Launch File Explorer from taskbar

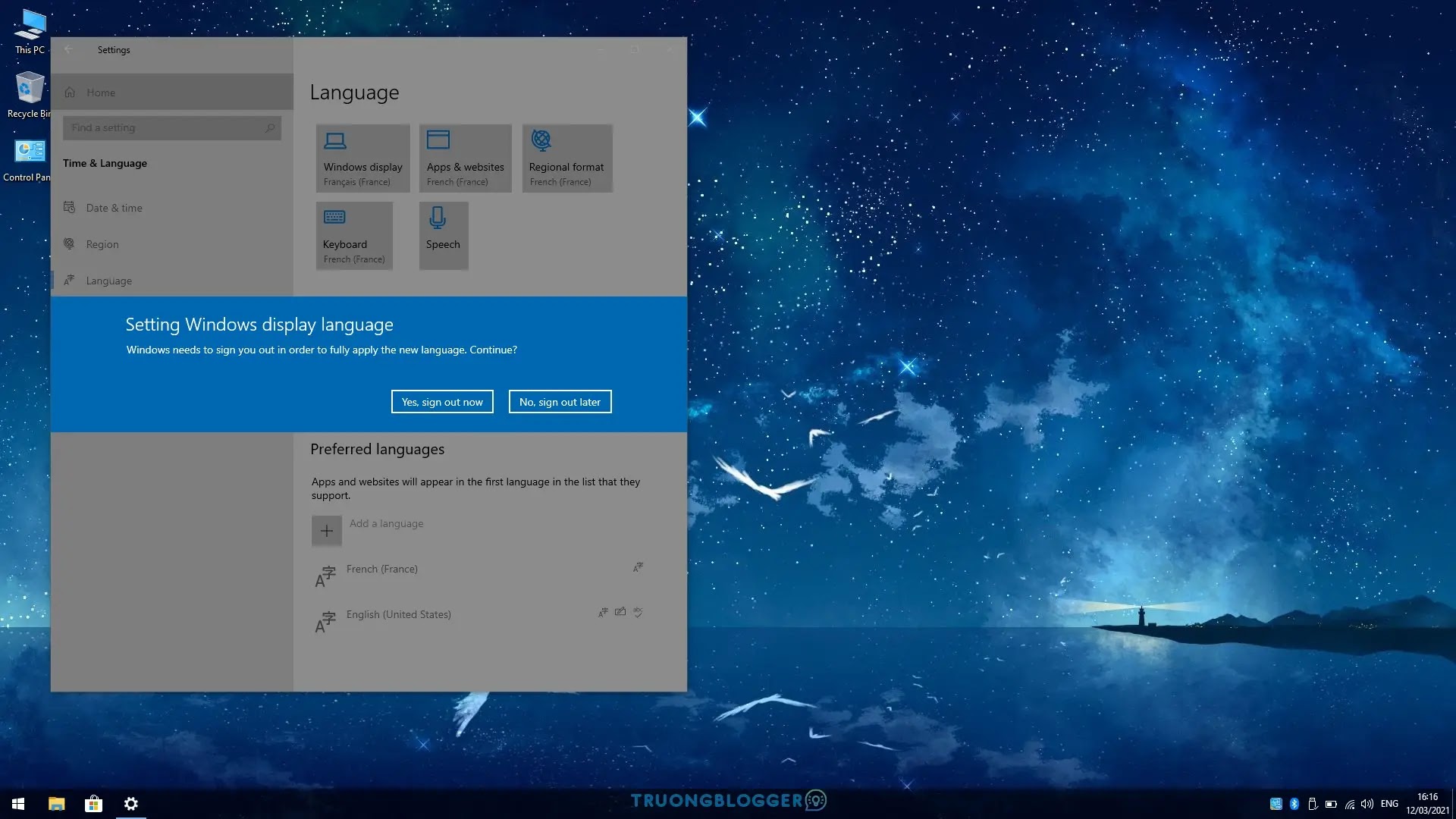[56, 804]
